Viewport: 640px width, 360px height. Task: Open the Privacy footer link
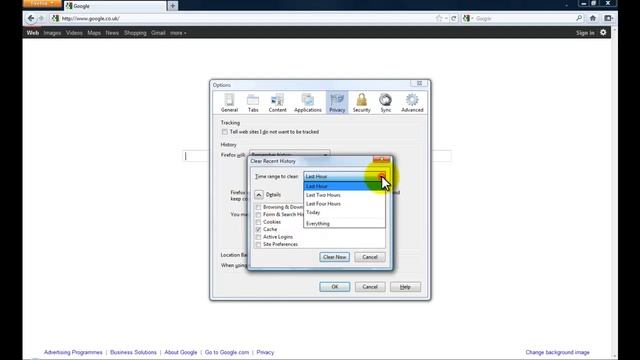tap(265, 352)
